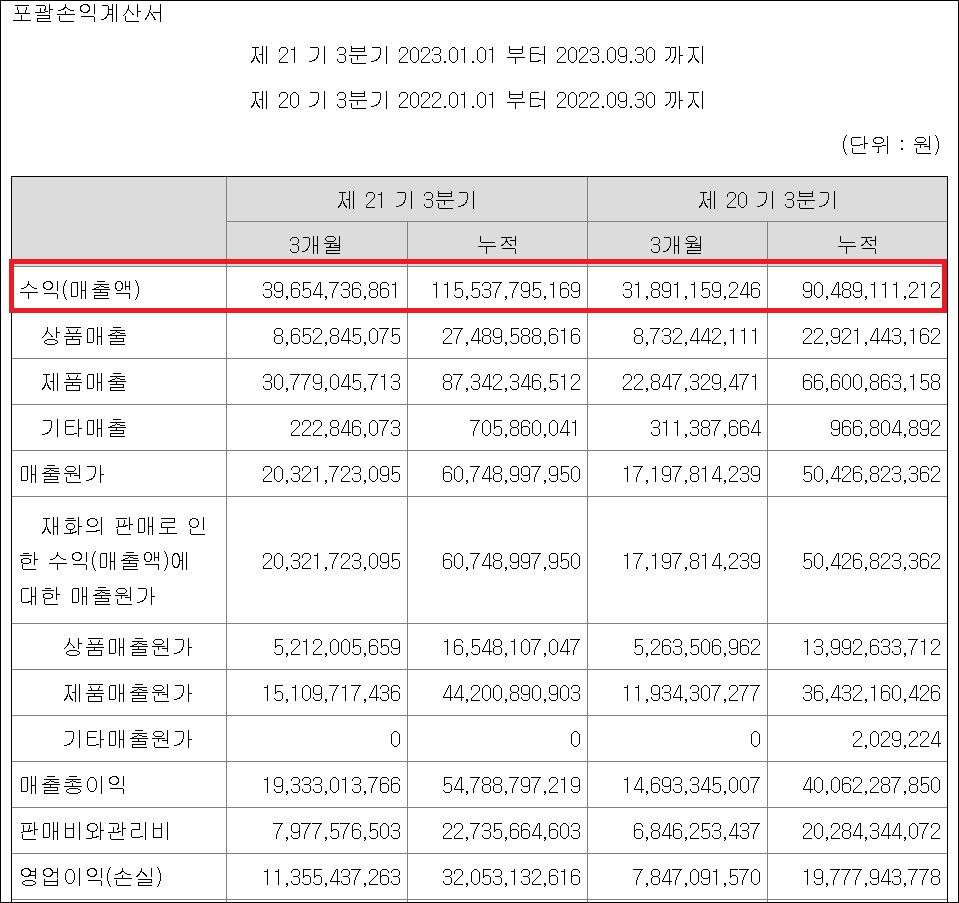Click the value 5,263,506,962
The width and height of the screenshot is (959, 903).
[697, 647]
